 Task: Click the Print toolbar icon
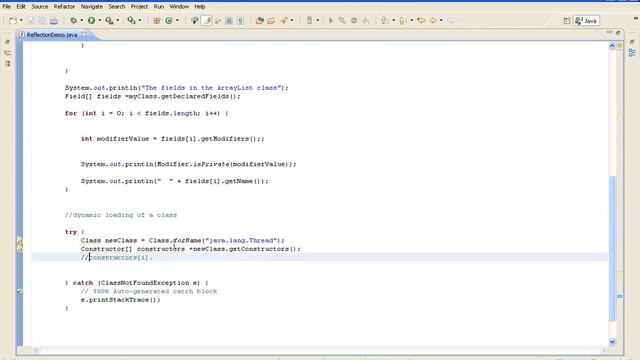[53, 20]
